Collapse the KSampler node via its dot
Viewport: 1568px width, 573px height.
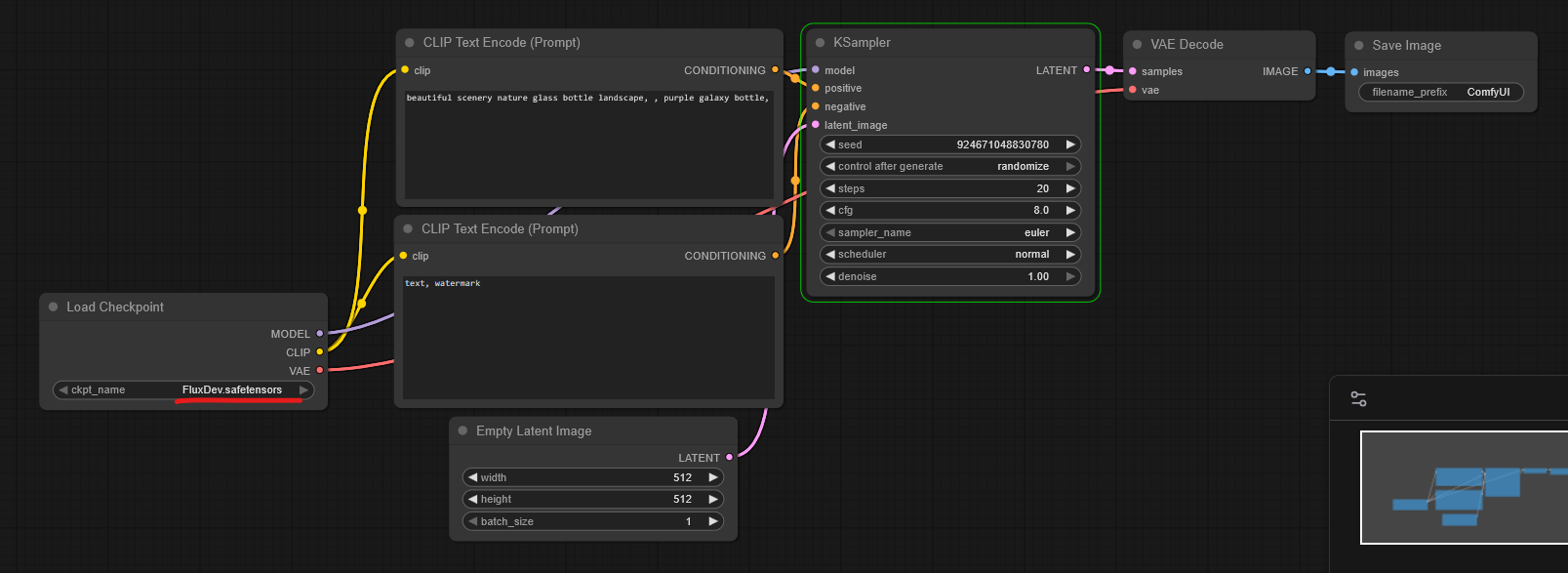(820, 43)
